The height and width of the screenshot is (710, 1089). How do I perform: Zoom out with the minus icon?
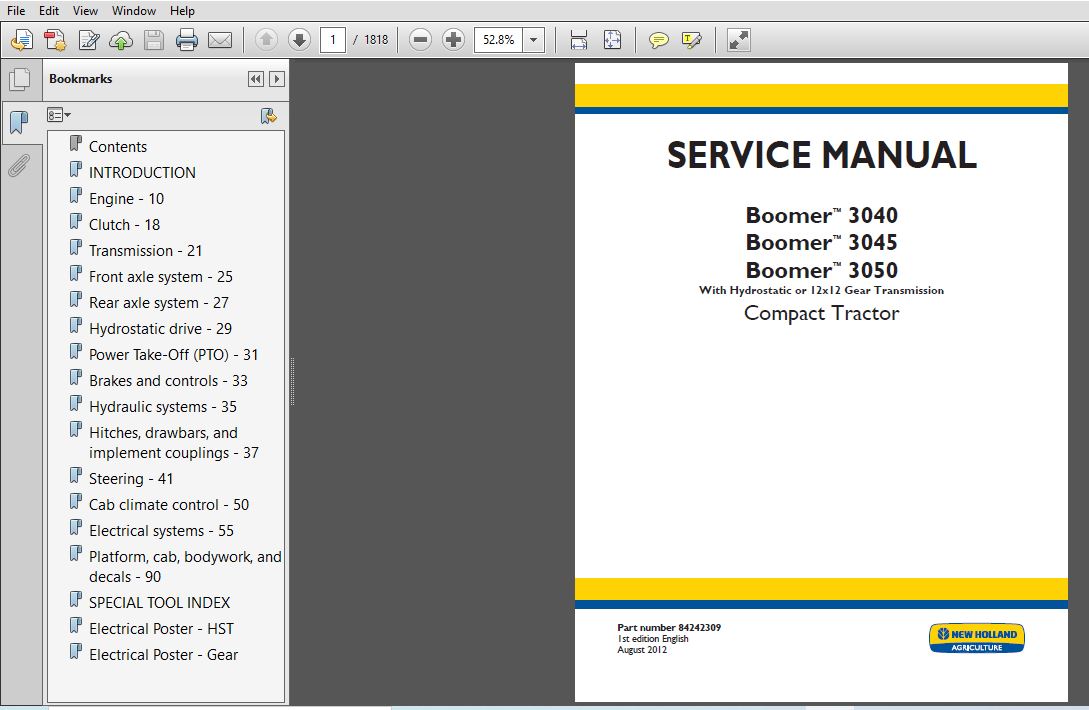click(420, 40)
